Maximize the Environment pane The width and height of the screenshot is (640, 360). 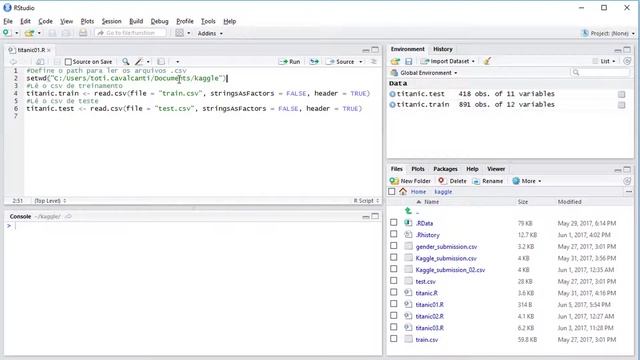point(627,50)
